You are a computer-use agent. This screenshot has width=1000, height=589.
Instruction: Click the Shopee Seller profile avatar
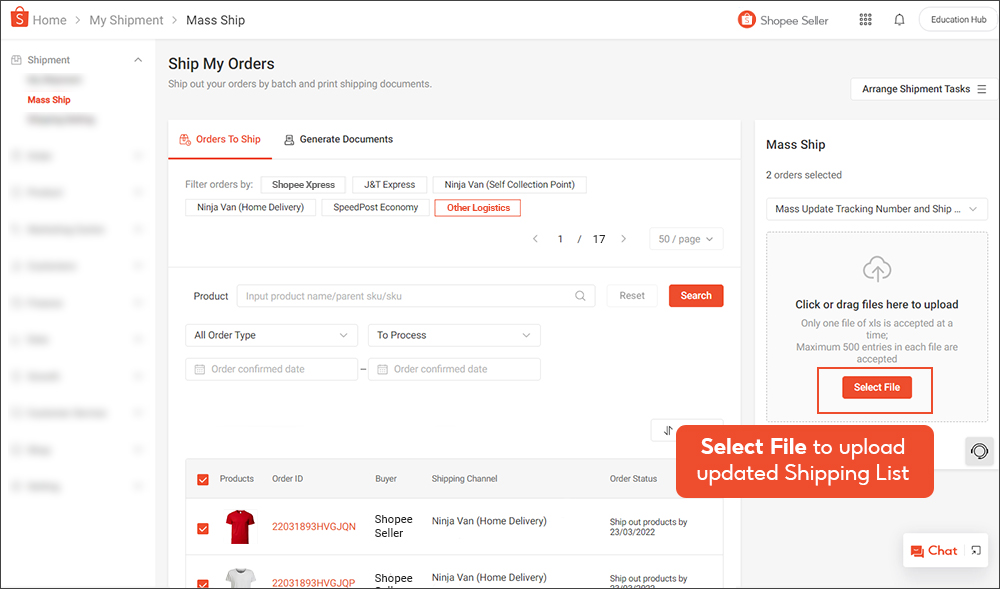pos(746,19)
